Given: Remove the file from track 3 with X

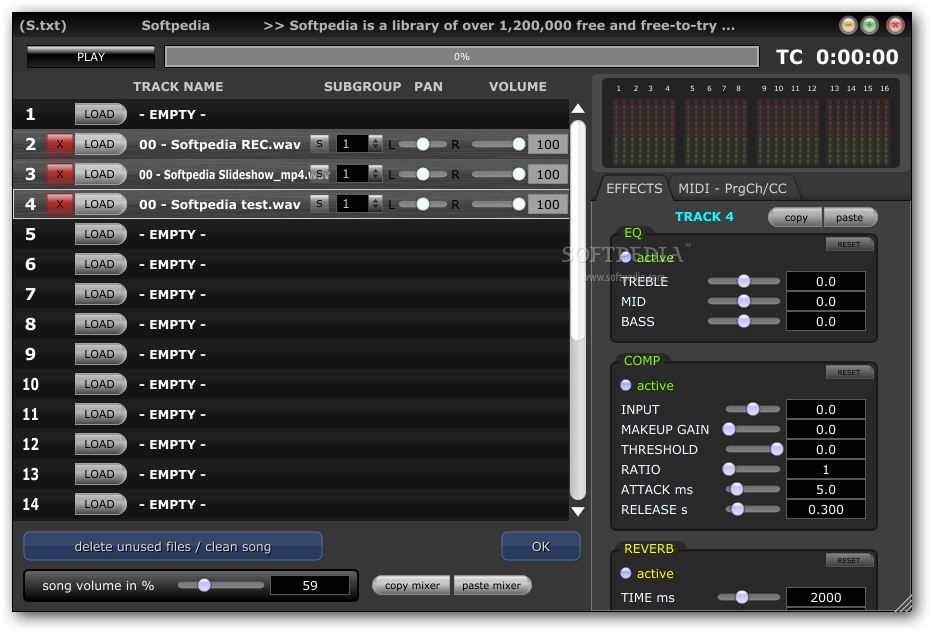Looking at the screenshot, I should 59,174.
